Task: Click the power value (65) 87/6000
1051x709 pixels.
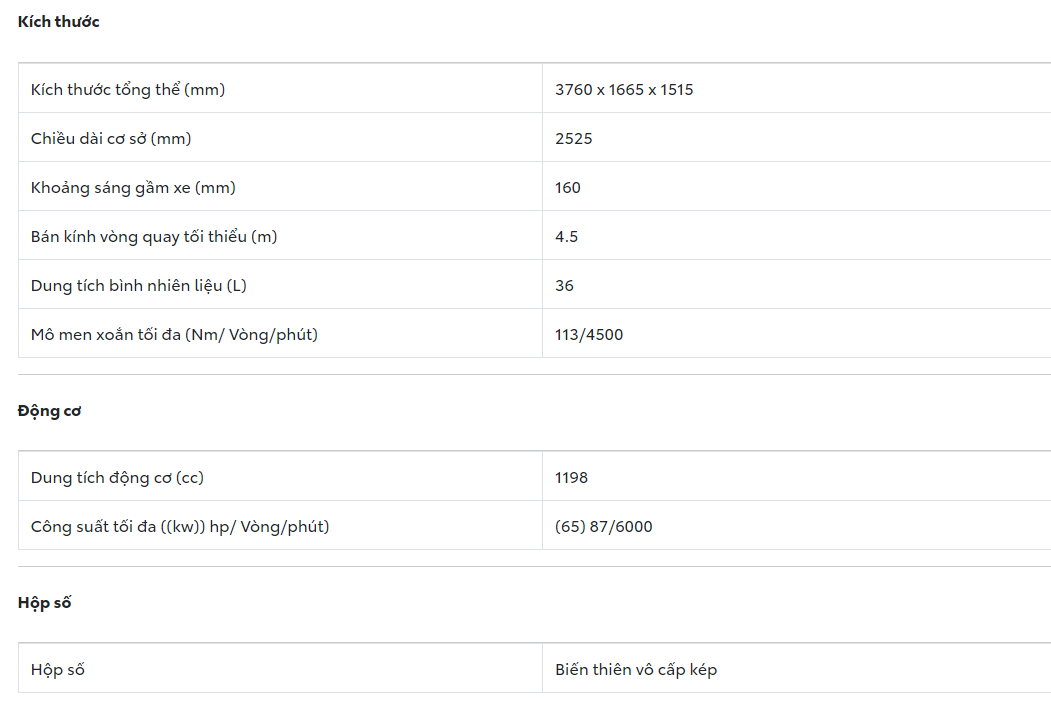Action: [604, 527]
